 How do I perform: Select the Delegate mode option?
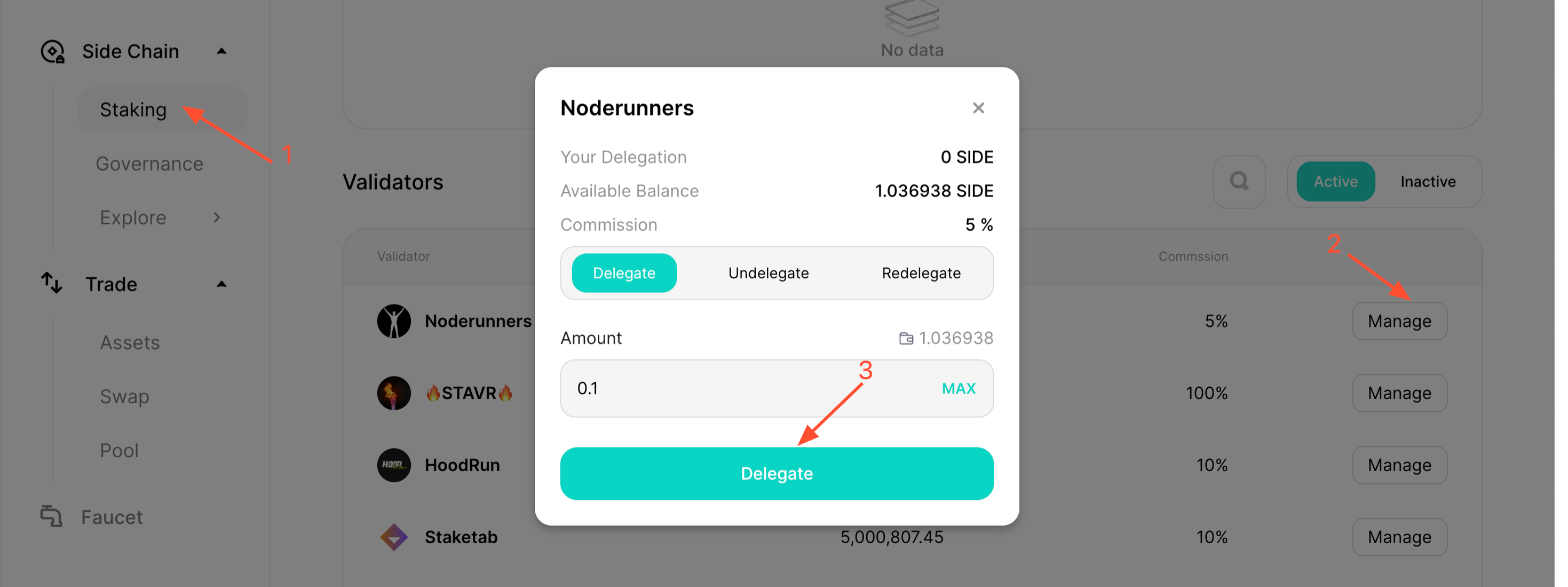[624, 273]
